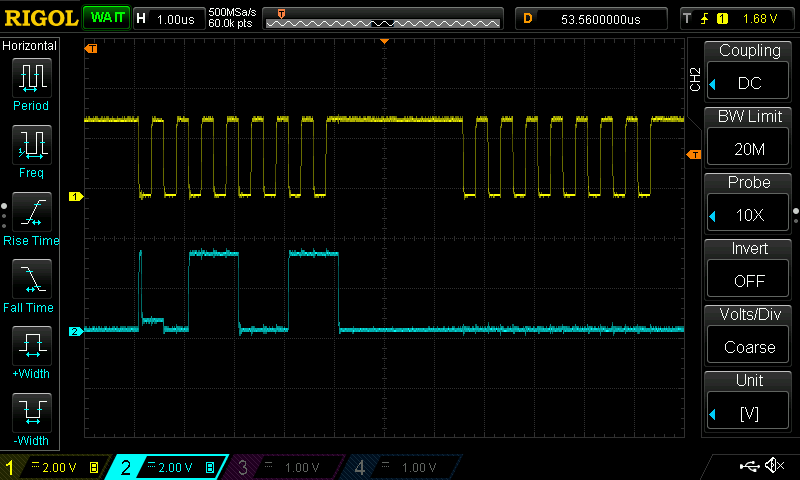The height and width of the screenshot is (480, 800).
Task: Click the 60.0k pts memory depth text
Action: 230,23
